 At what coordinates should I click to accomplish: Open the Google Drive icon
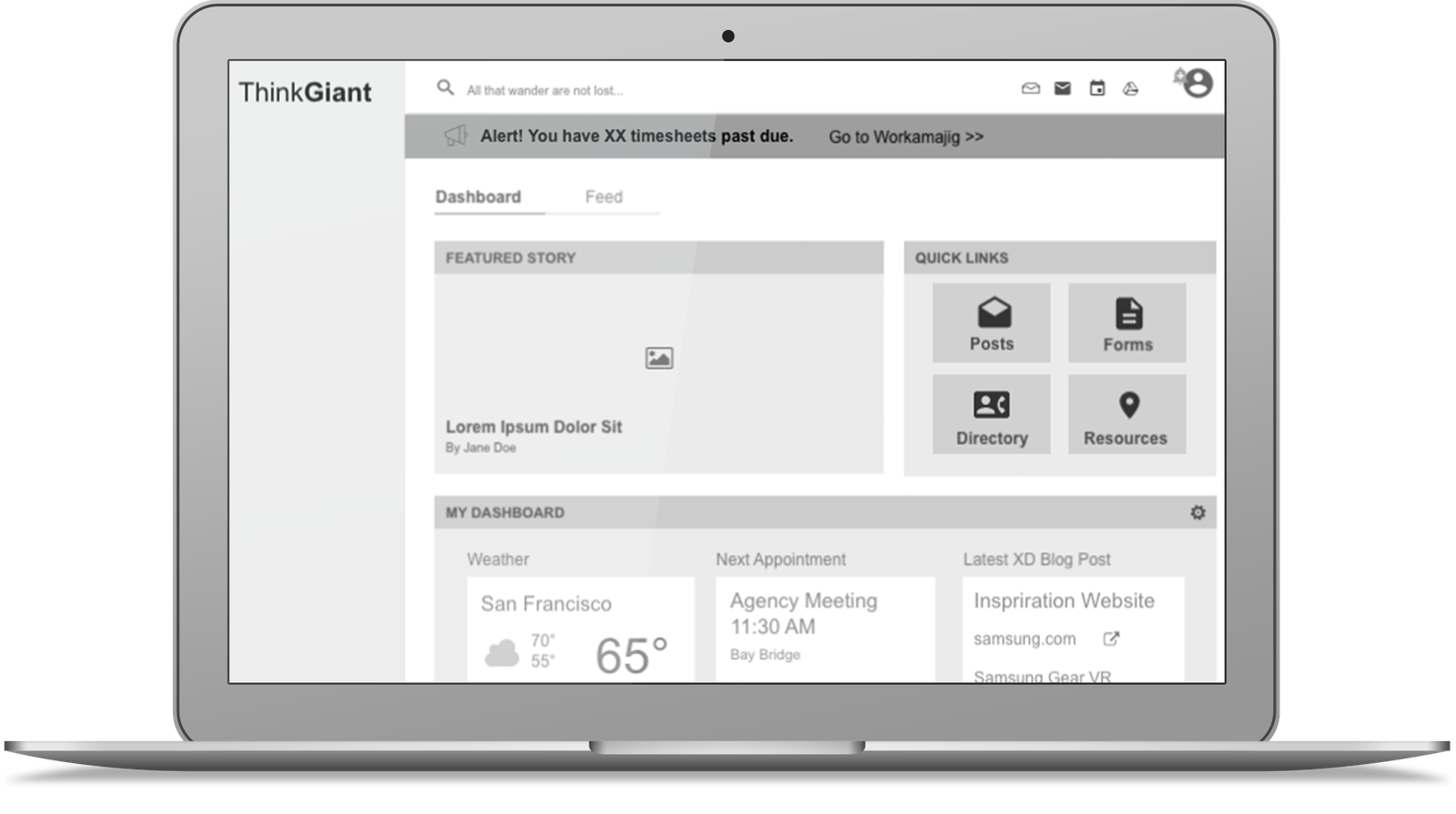point(1130,88)
